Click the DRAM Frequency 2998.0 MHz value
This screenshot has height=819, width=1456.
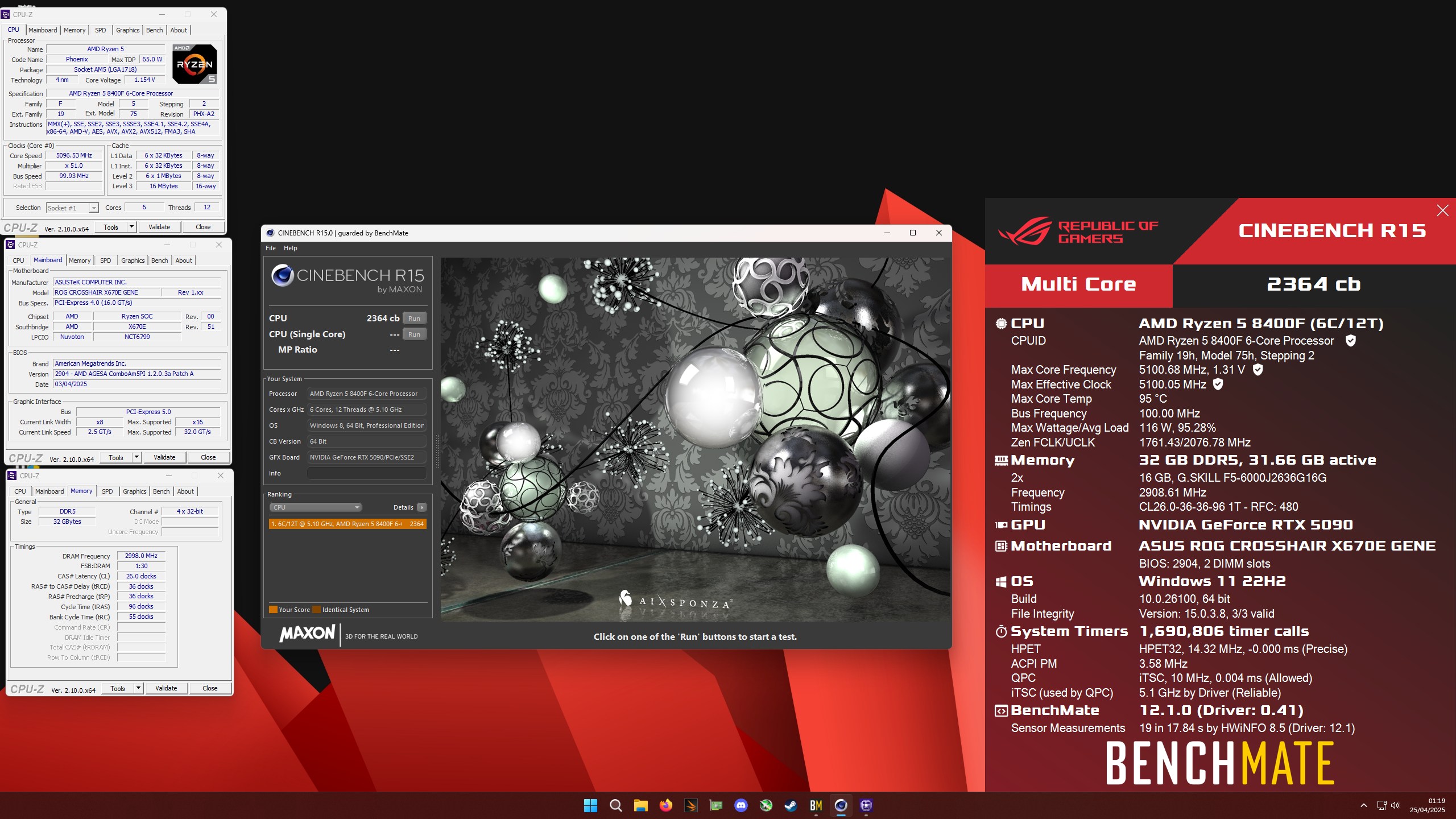pos(141,556)
